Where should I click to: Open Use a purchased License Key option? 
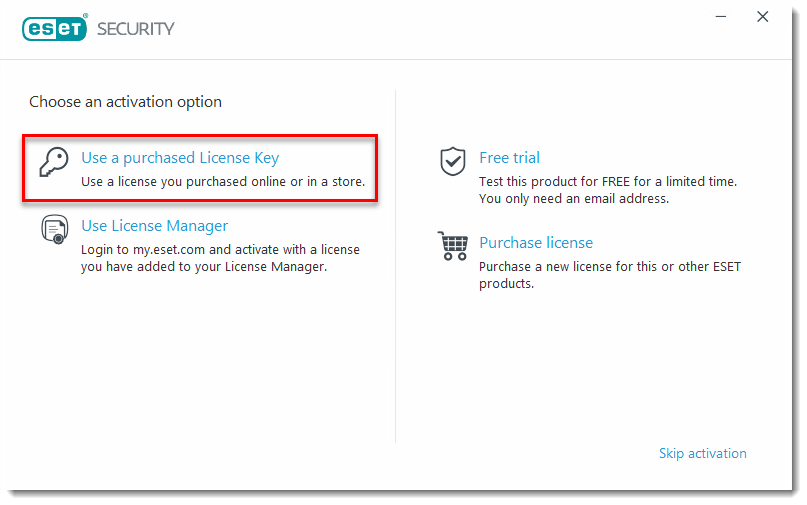[180, 158]
